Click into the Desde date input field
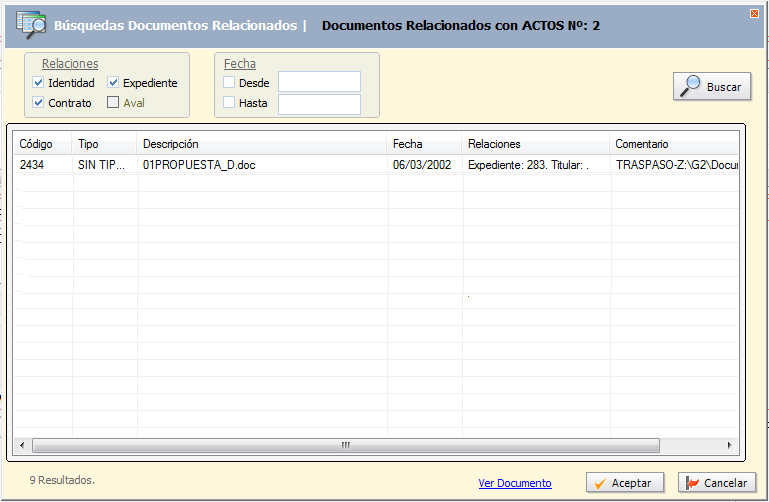Viewport: 769px width, 502px height. pyautogui.click(x=319, y=82)
